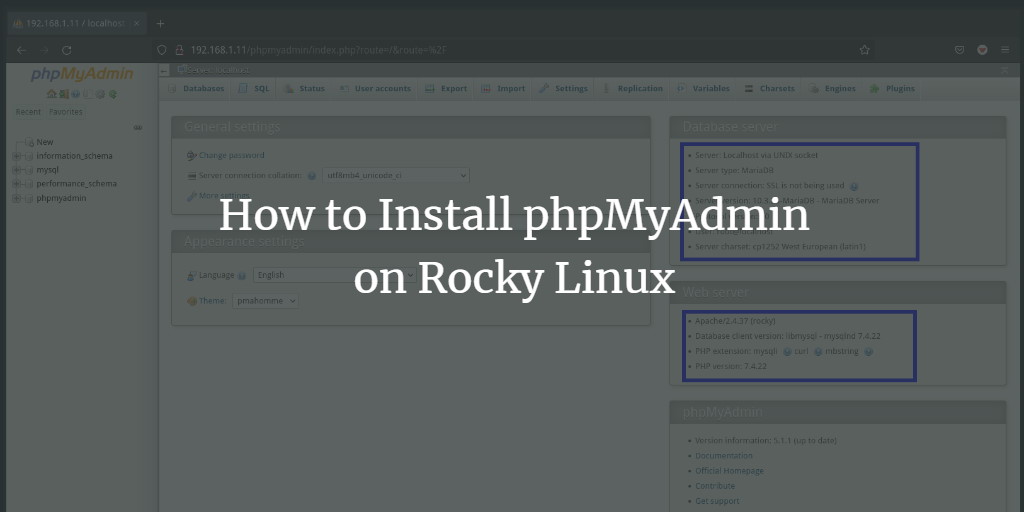Select the Recent tab in sidebar
1024x512 pixels.
[28, 112]
